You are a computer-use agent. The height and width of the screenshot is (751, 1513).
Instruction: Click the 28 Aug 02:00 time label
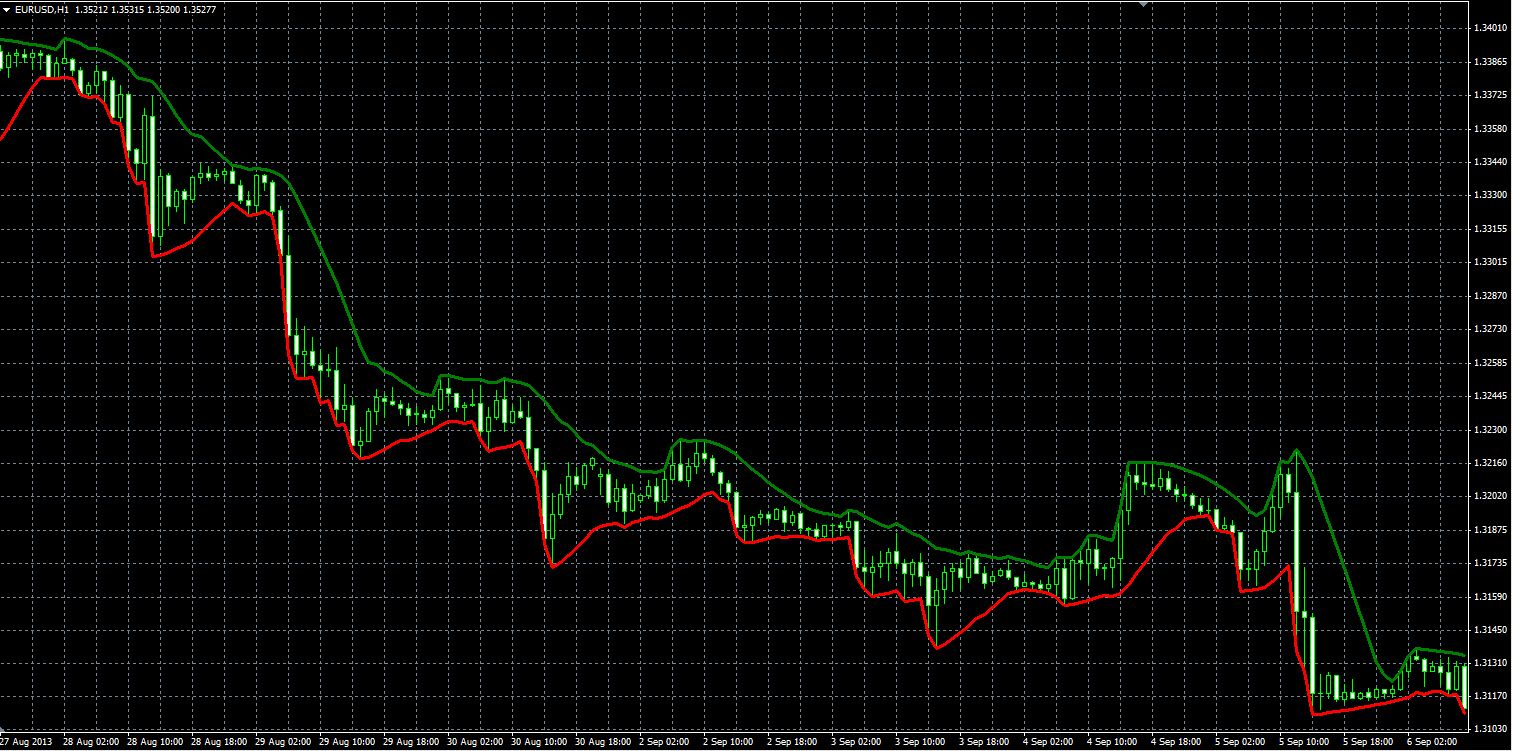90,743
